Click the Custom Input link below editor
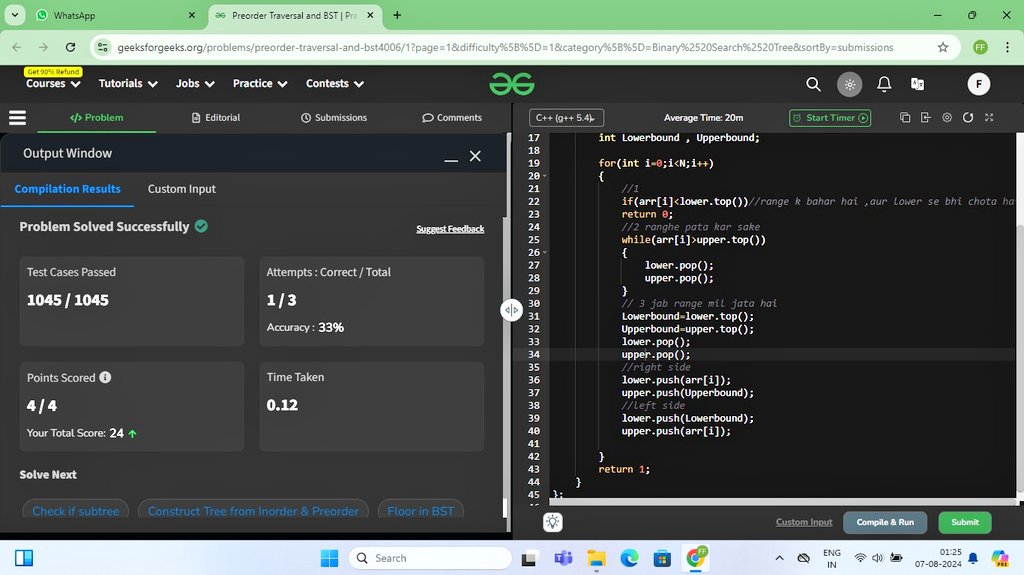This screenshot has width=1024, height=575. tap(804, 522)
